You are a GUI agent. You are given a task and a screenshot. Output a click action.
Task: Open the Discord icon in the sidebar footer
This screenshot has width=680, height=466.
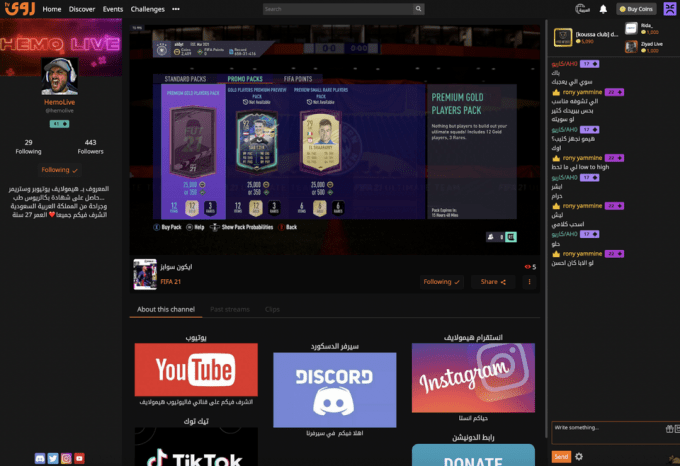coord(40,458)
